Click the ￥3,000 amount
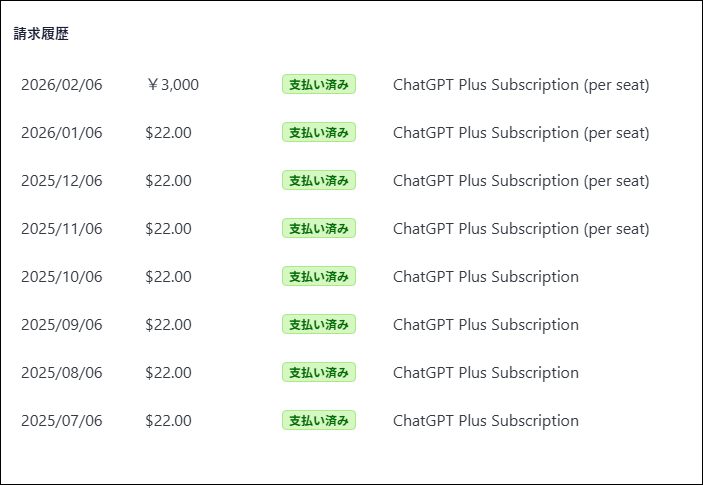This screenshot has height=485, width=703. point(172,85)
